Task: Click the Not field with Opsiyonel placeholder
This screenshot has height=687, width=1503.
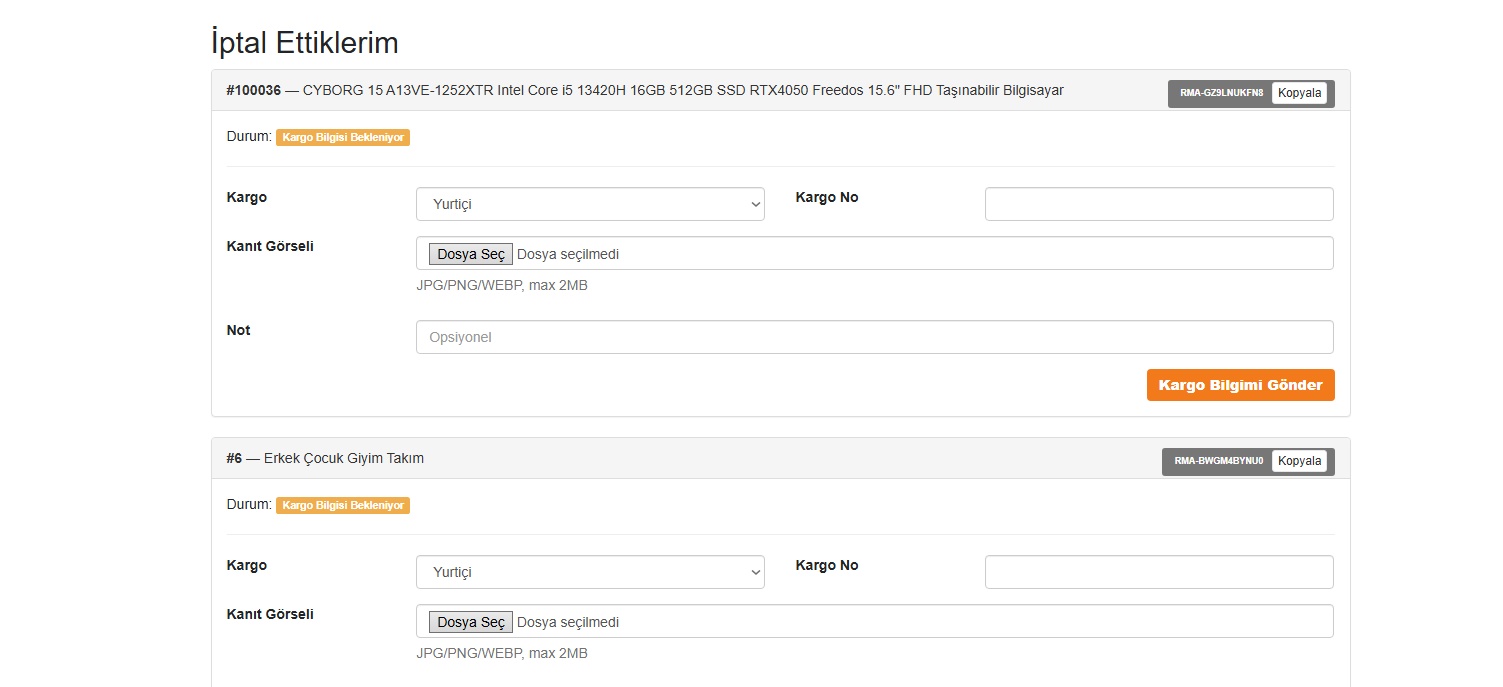Action: (874, 337)
